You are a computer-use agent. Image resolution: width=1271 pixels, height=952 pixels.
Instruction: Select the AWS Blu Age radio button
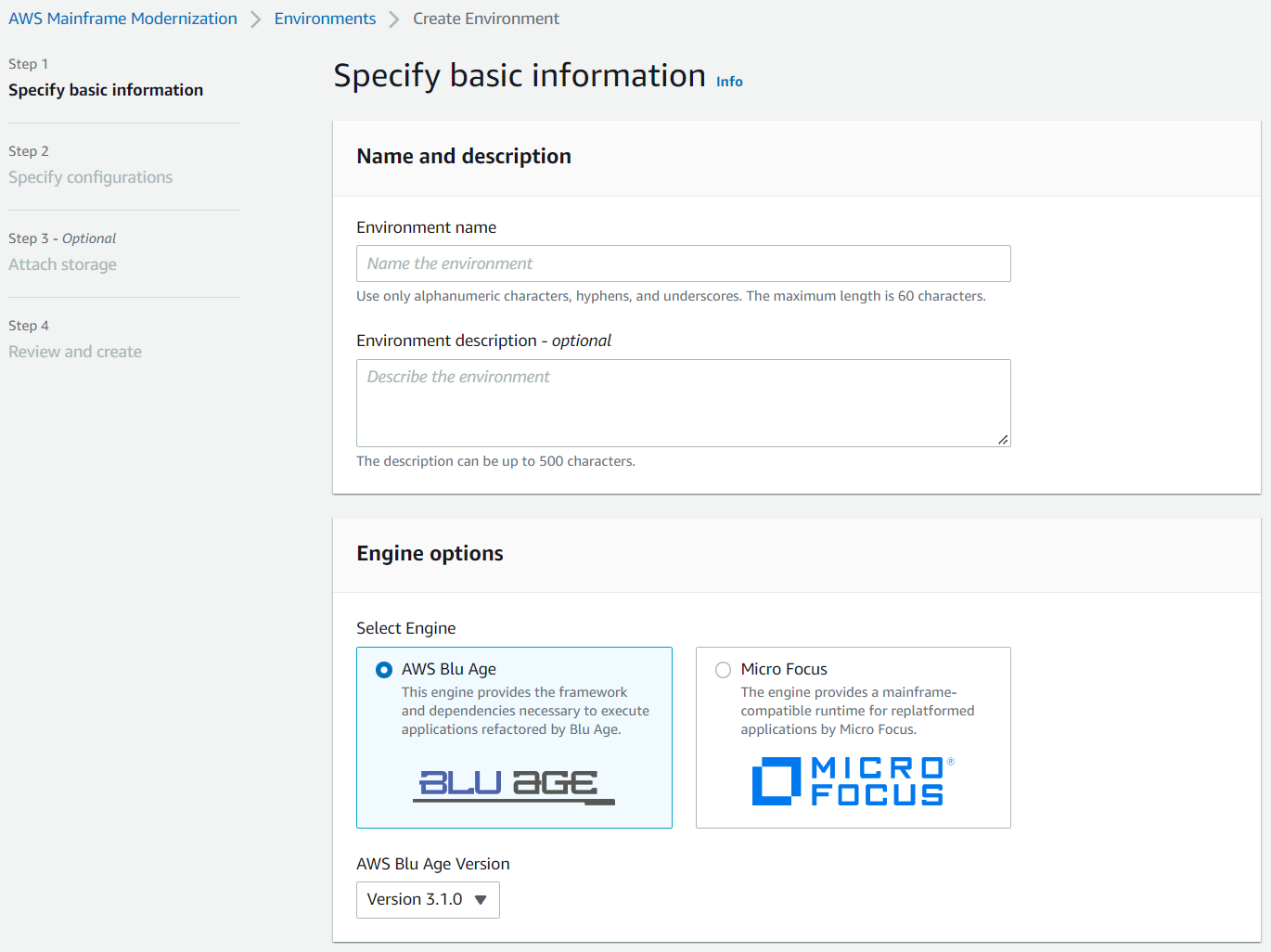click(383, 670)
